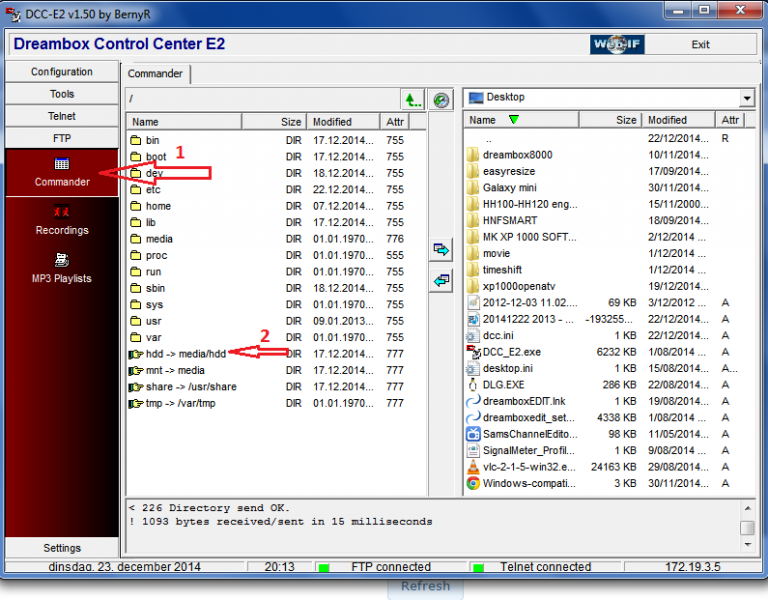This screenshot has height=600, width=768.
Task: Expand the Telnet sidebar section
Action: point(62,116)
